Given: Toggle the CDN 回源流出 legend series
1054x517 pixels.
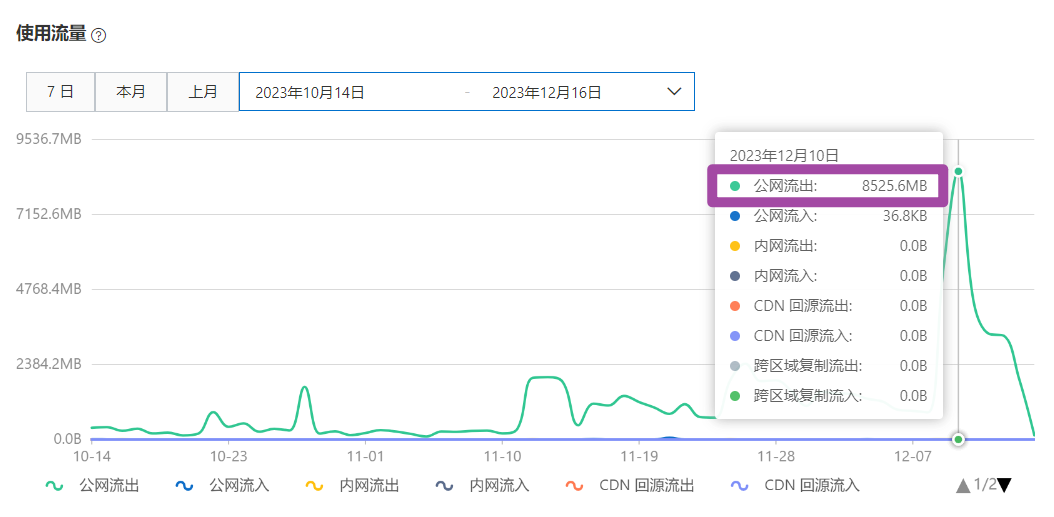Looking at the screenshot, I should click(x=630, y=486).
